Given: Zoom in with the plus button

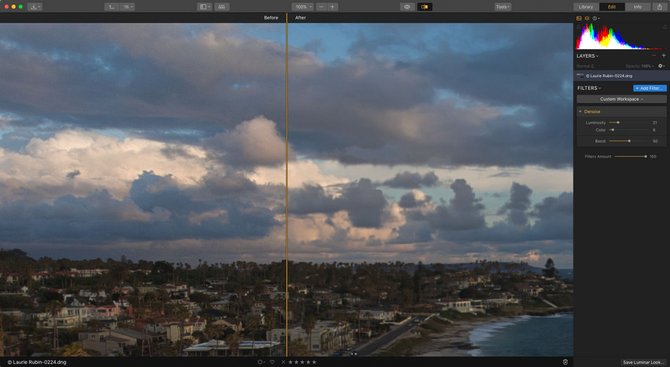Looking at the screenshot, I should point(332,7).
